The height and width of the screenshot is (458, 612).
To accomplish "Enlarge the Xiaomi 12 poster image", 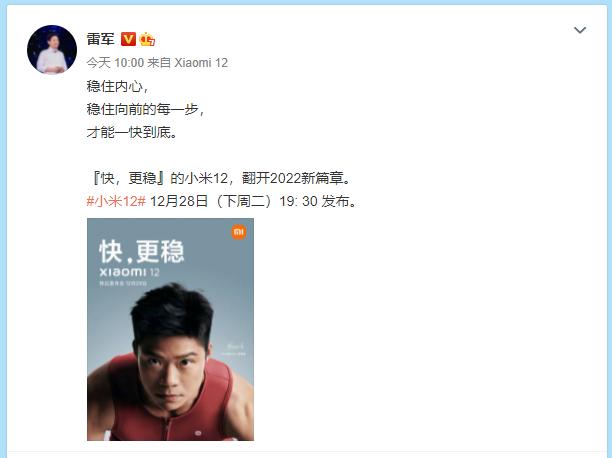I will 170,329.
